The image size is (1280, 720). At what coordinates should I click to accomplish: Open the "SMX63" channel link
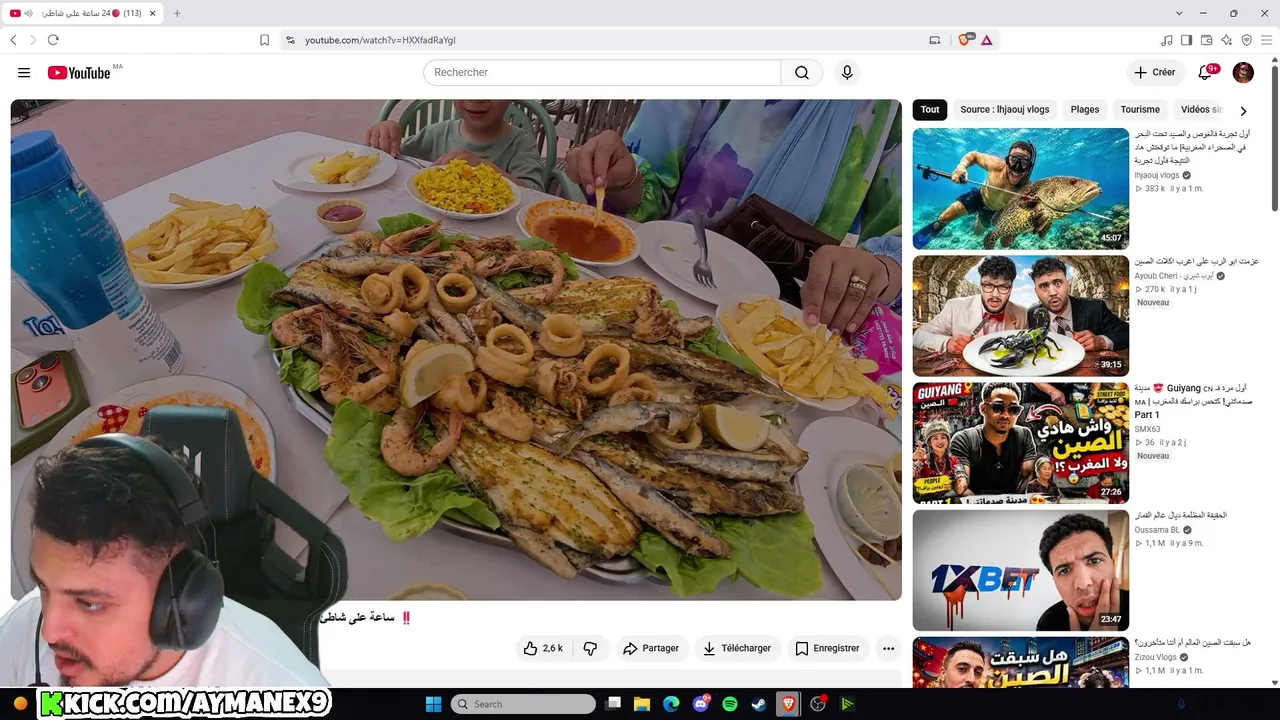click(1147, 429)
